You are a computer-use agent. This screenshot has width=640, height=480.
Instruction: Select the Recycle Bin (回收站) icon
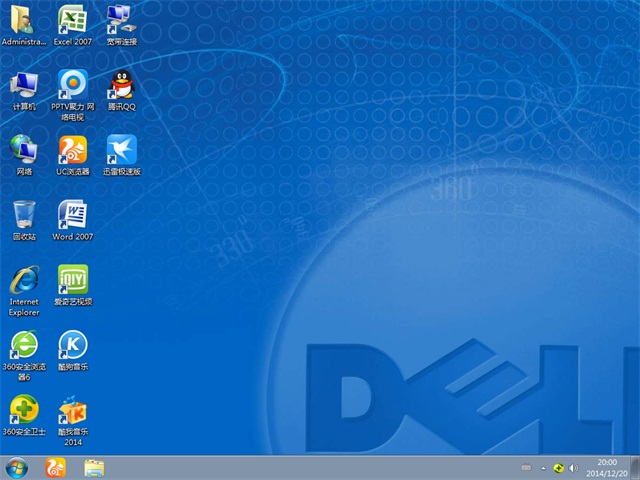tap(24, 214)
